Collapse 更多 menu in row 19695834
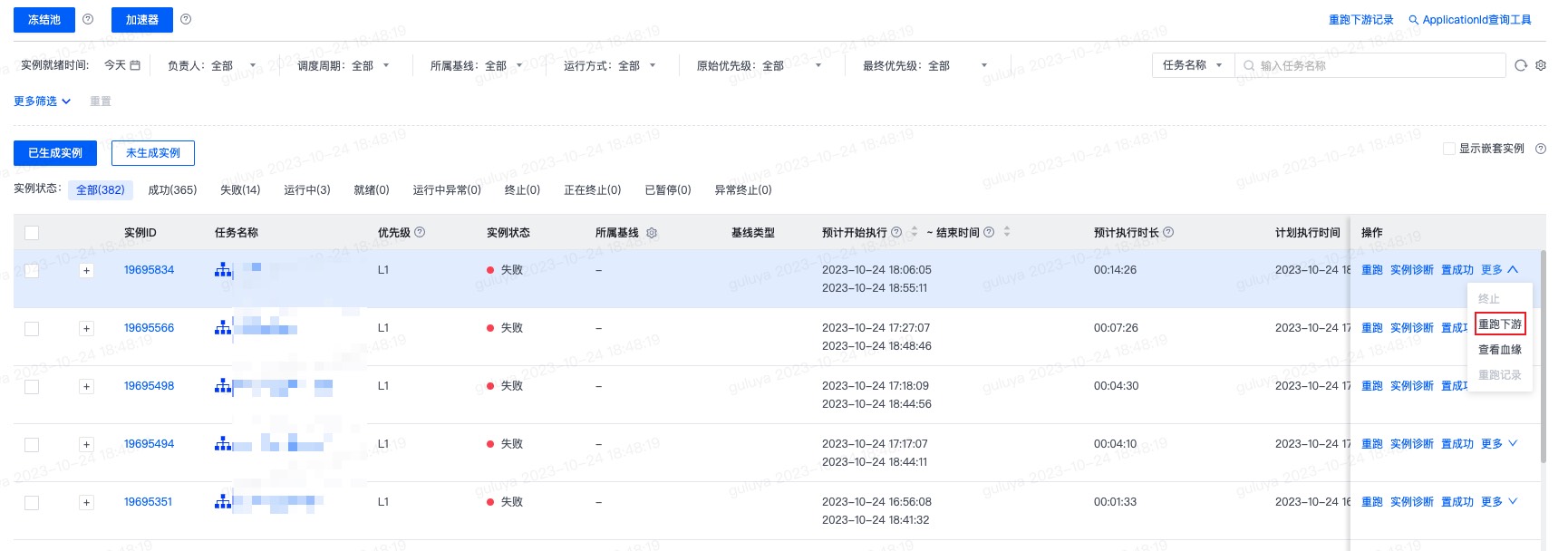Viewport: 1568px width, 551px height. pos(1499,269)
